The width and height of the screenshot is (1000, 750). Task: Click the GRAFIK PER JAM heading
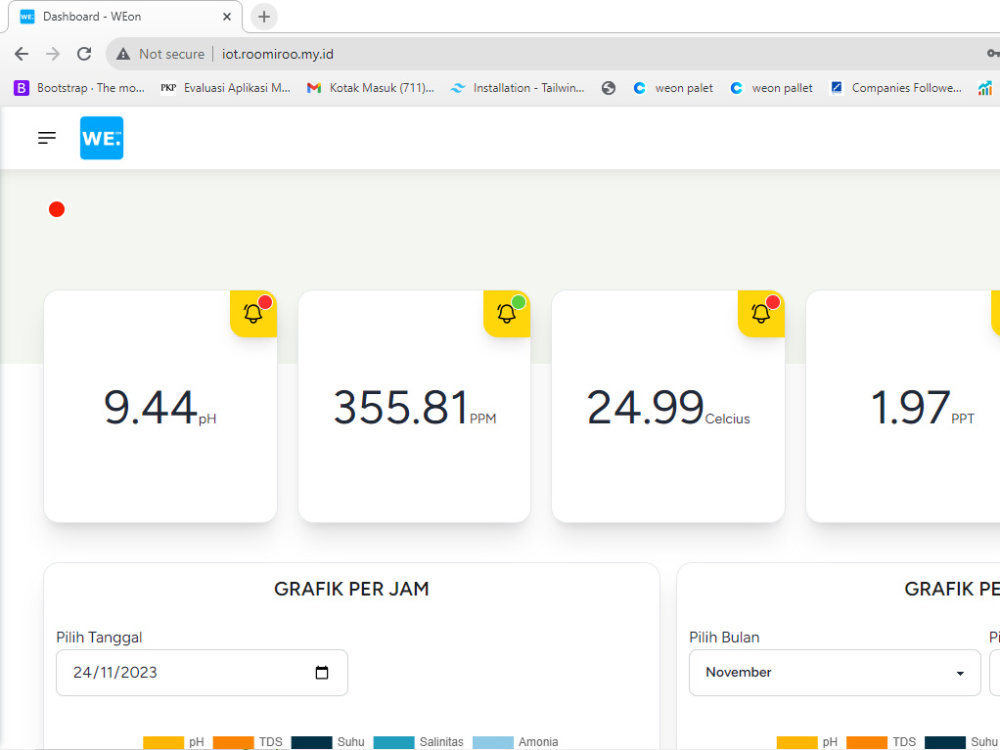(351, 589)
